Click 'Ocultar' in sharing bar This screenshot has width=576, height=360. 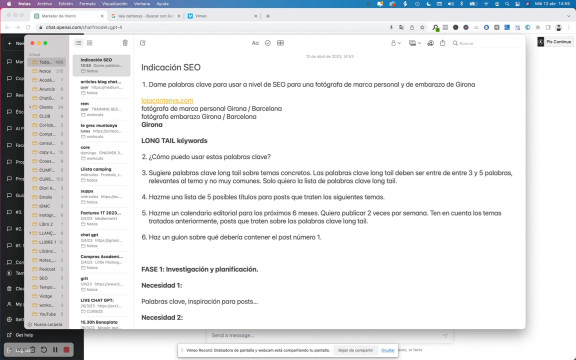[x=388, y=350]
